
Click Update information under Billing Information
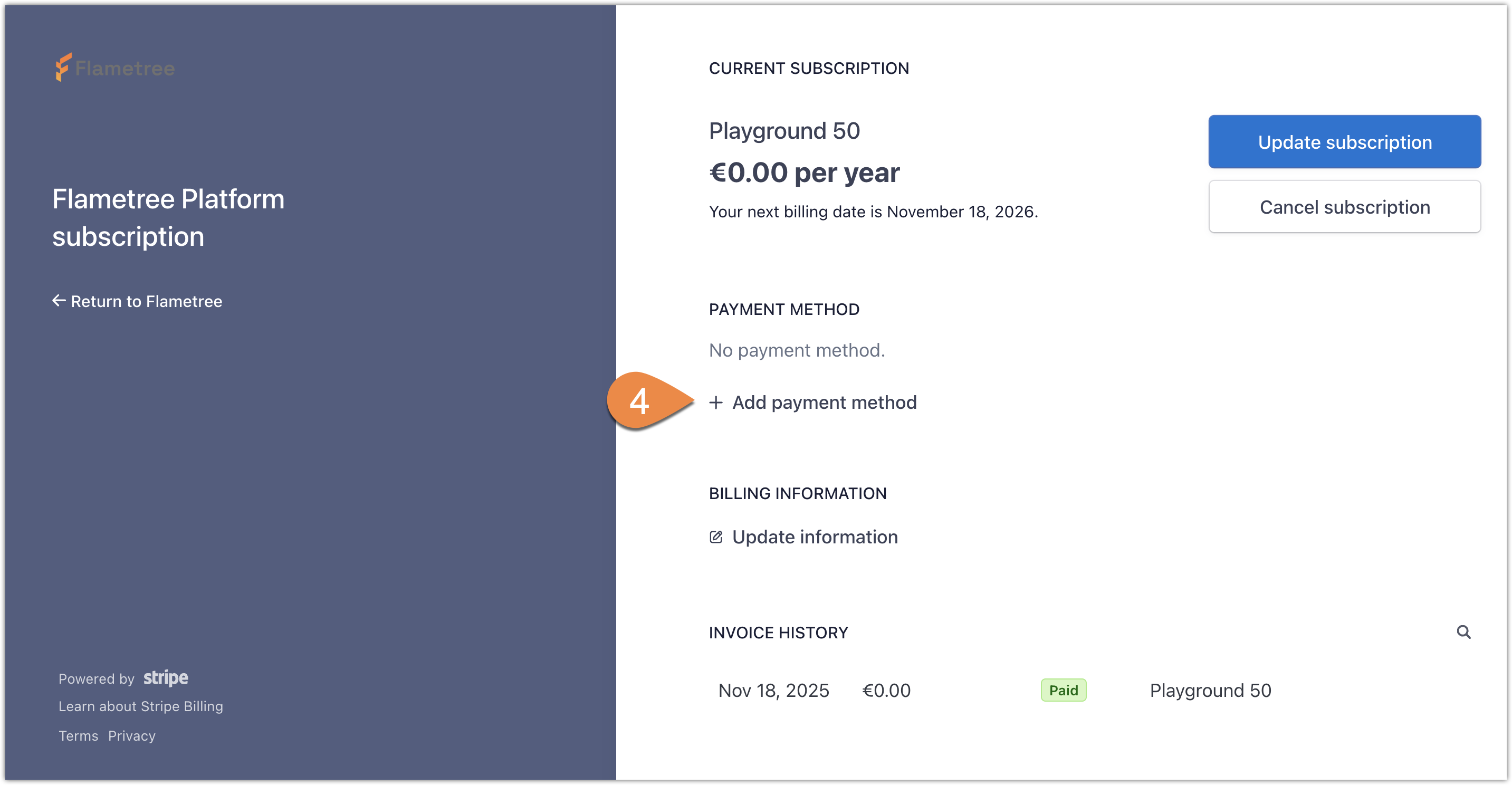(815, 537)
